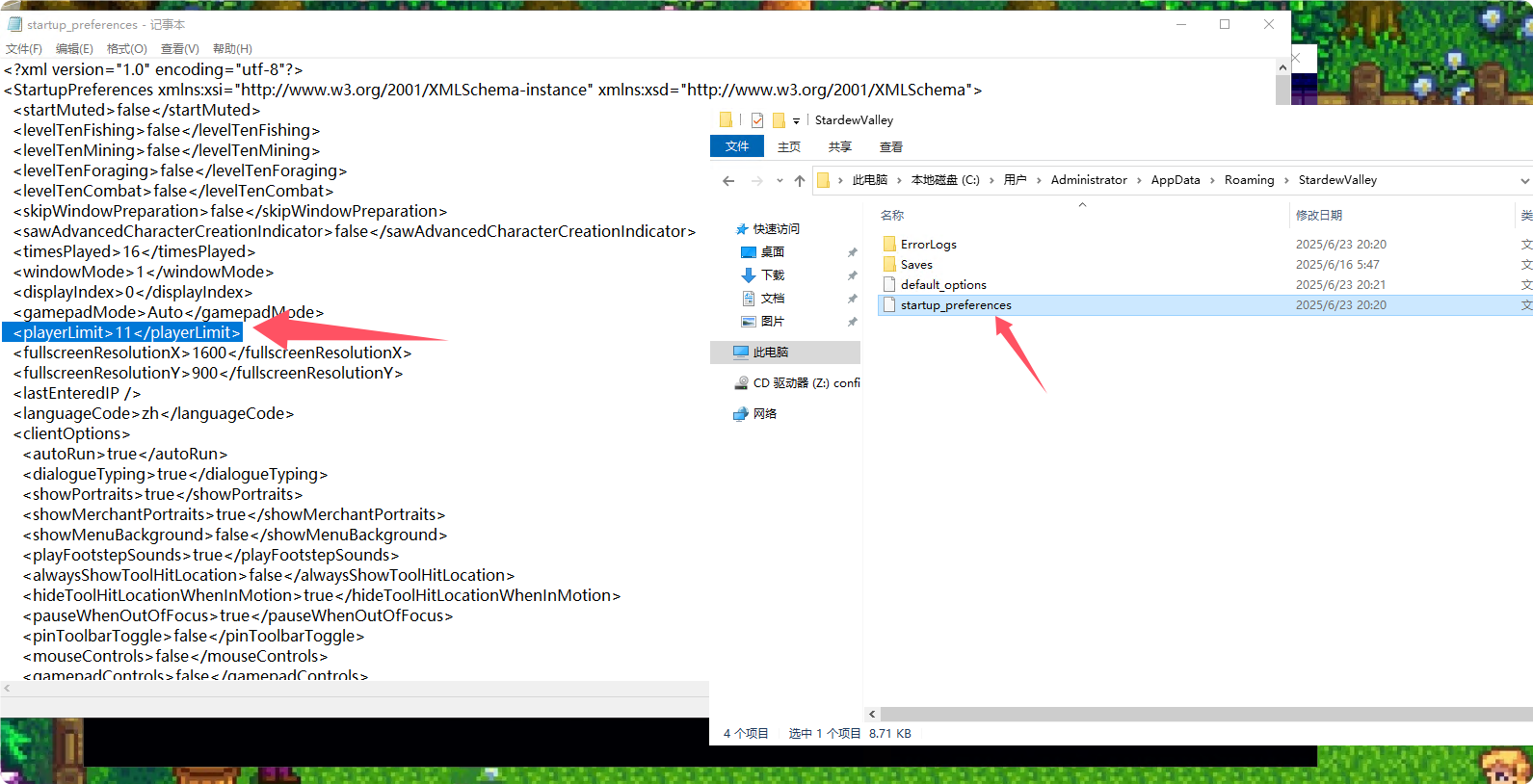This screenshot has width=1533, height=784.
Task: Navigate to AppData in the address bar
Action: (x=1176, y=180)
